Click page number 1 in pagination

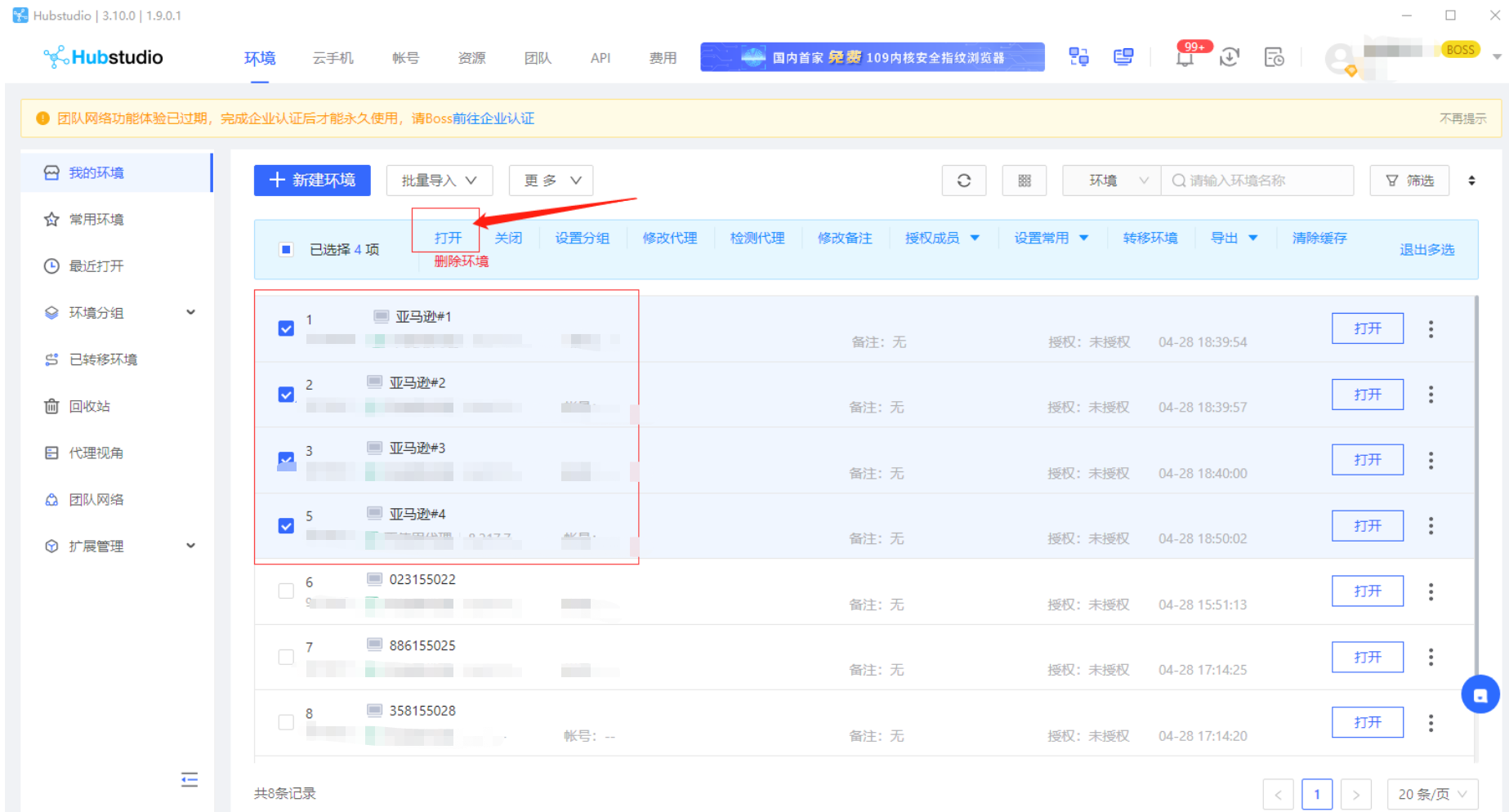pos(1317,794)
